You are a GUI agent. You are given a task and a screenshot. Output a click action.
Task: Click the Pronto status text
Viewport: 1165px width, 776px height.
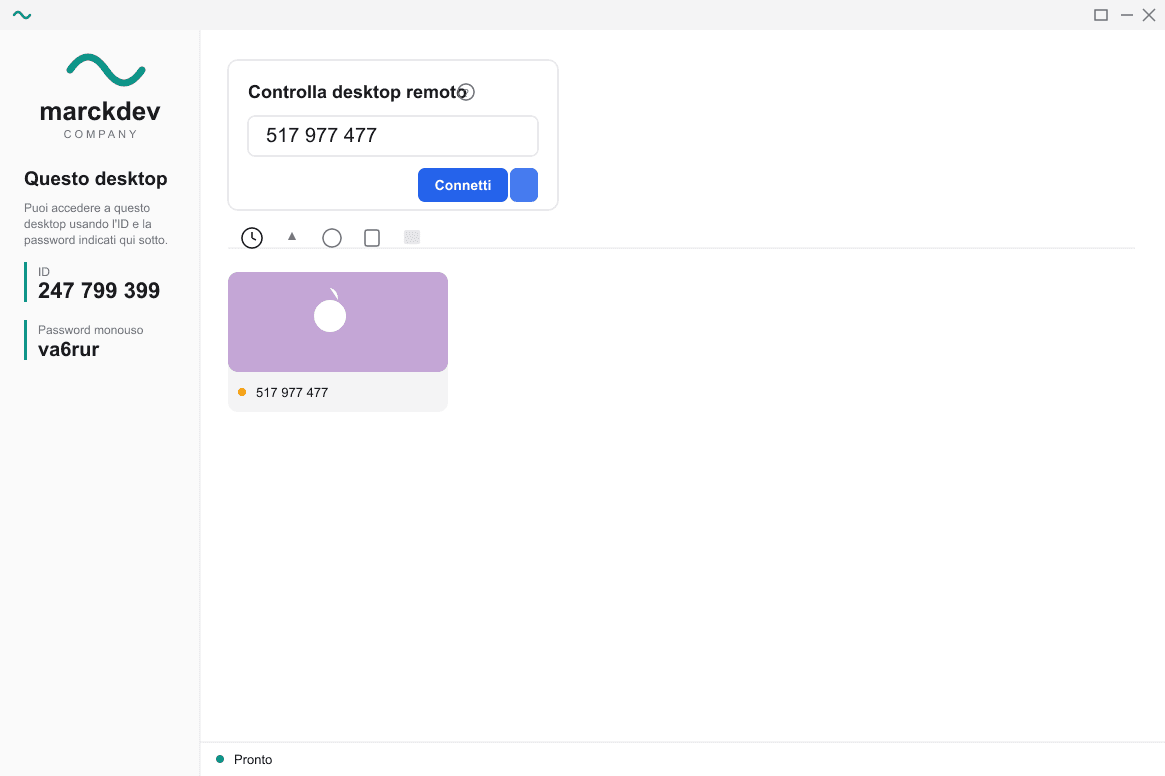[253, 760]
